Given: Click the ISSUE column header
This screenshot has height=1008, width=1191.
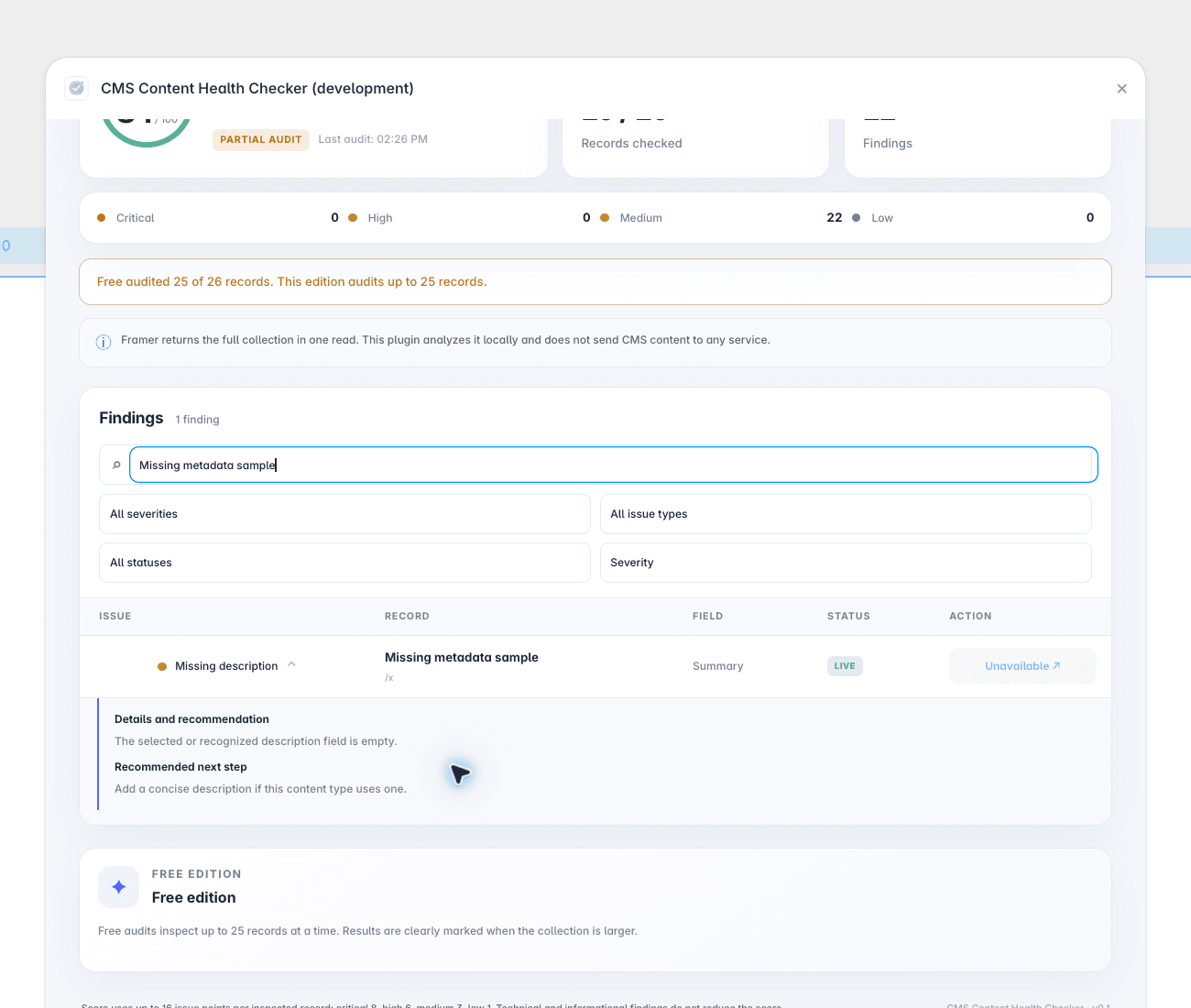Looking at the screenshot, I should pyautogui.click(x=115, y=616).
